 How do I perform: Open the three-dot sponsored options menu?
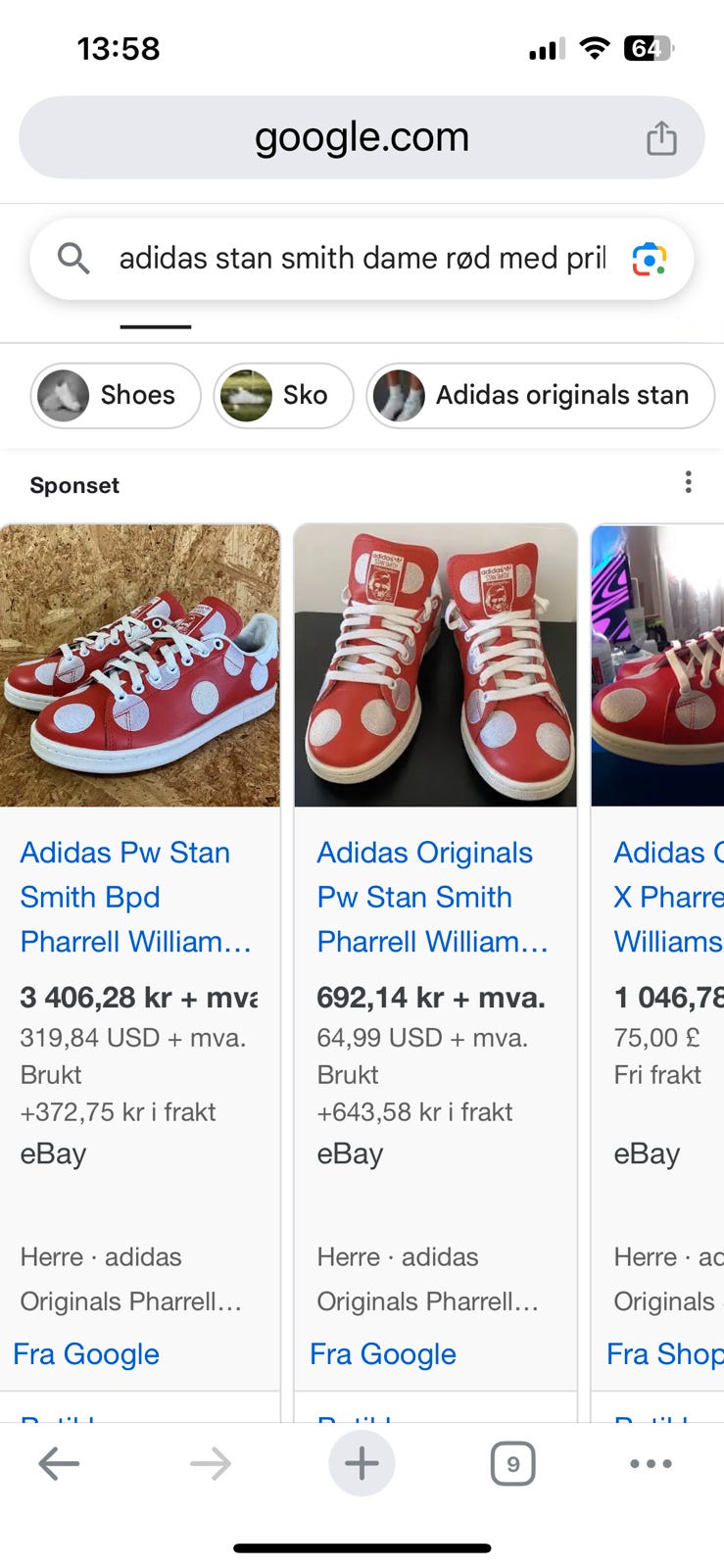tap(689, 482)
